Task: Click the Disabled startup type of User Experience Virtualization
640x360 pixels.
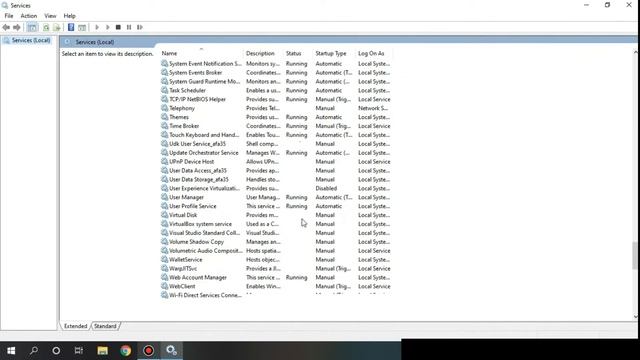Action: pos(326,189)
